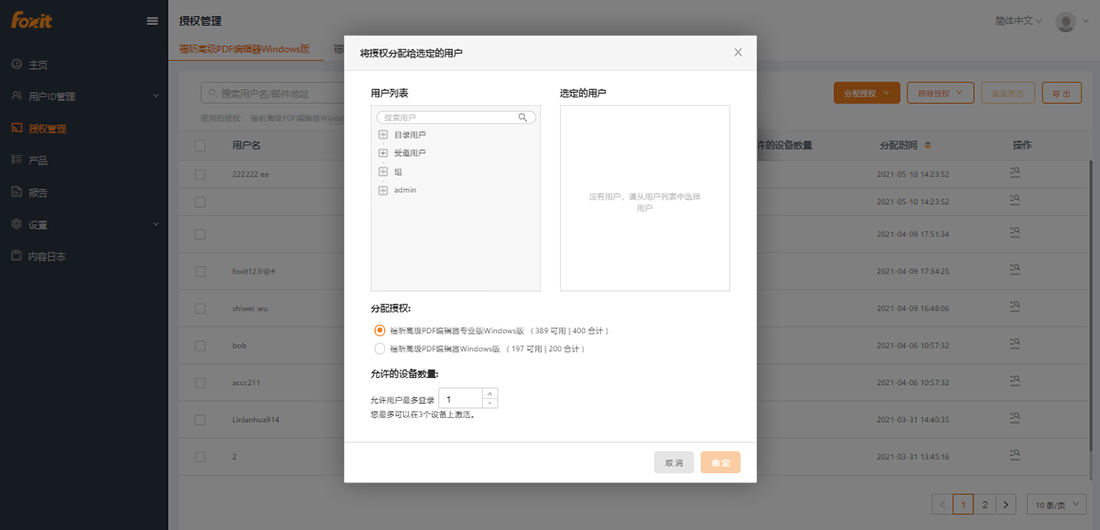Image resolution: width=1100 pixels, height=530 pixels.
Task: Check the box for 222222 ee row
Action: pos(200,174)
